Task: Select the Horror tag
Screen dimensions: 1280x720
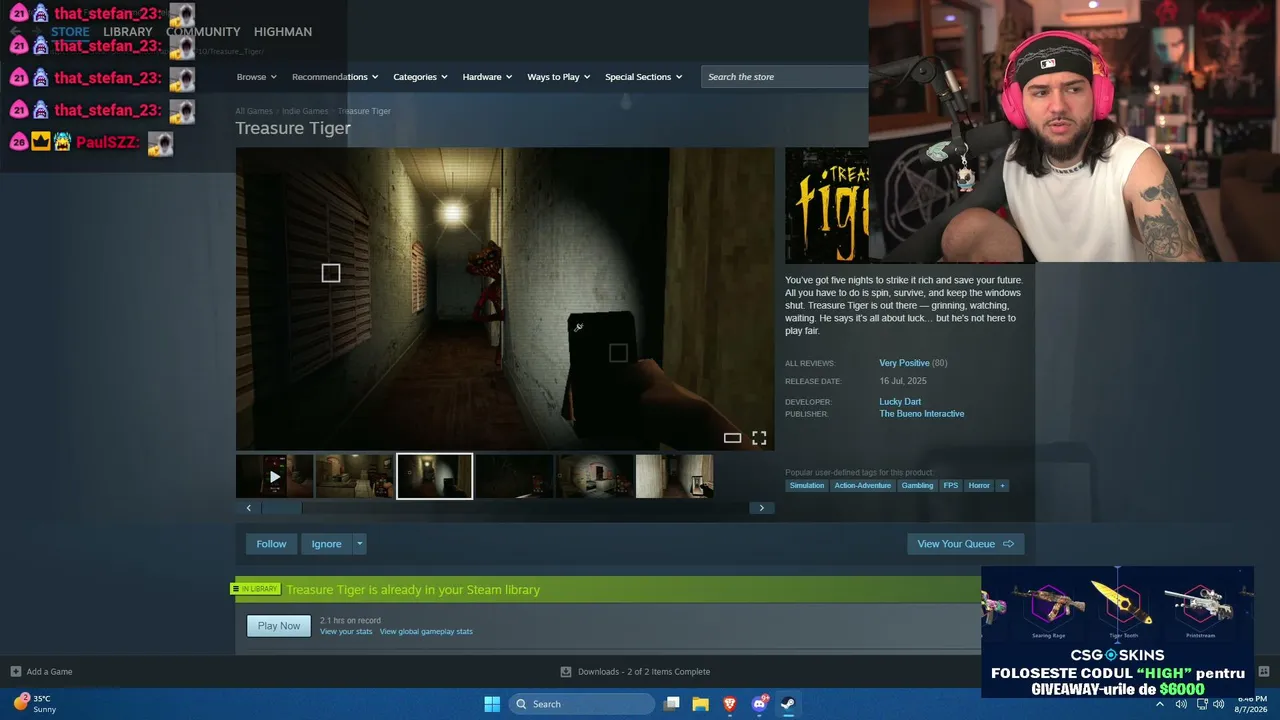Action: 979,486
